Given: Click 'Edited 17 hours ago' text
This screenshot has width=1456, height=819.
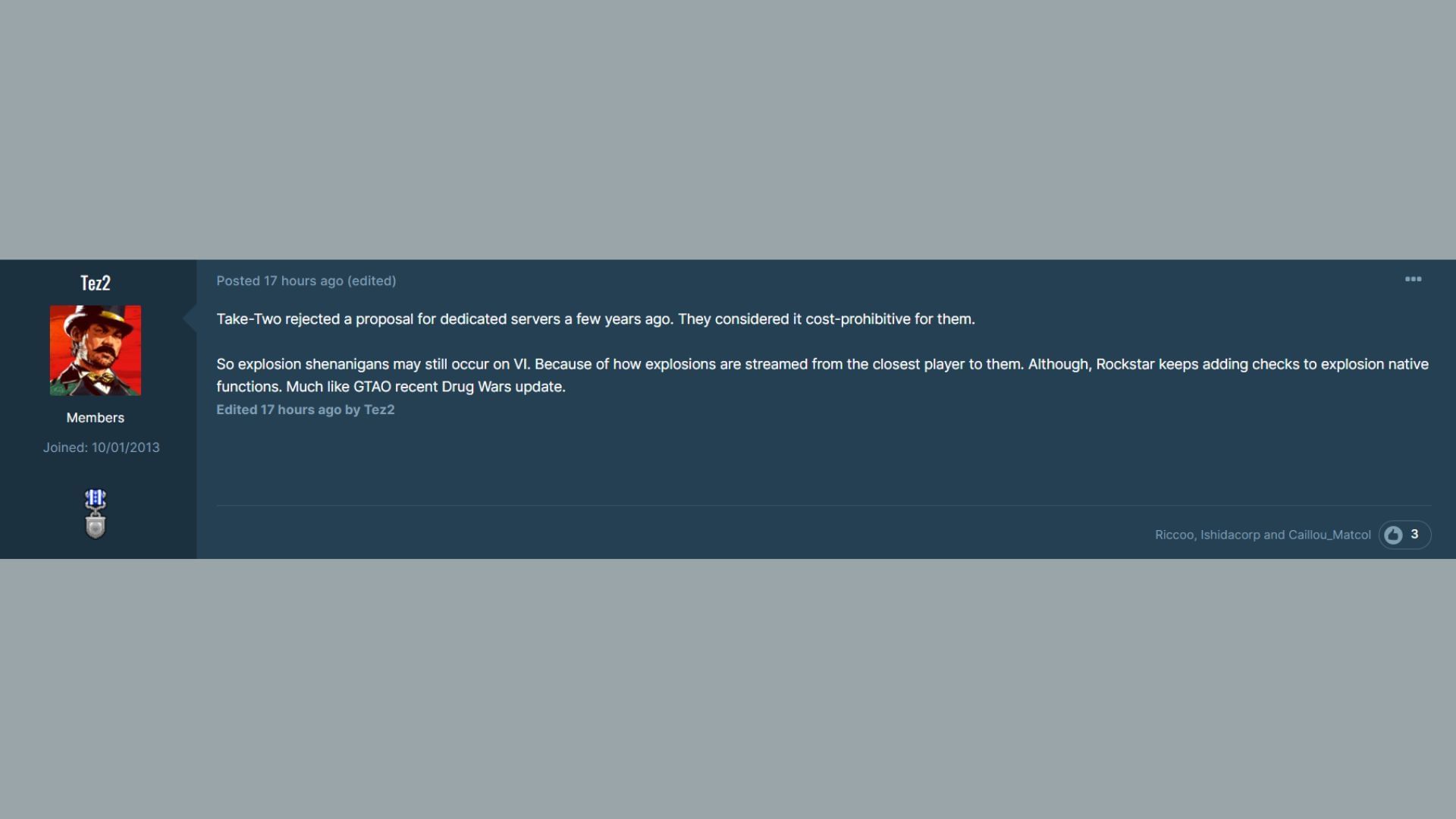Looking at the screenshot, I should click(x=278, y=409).
